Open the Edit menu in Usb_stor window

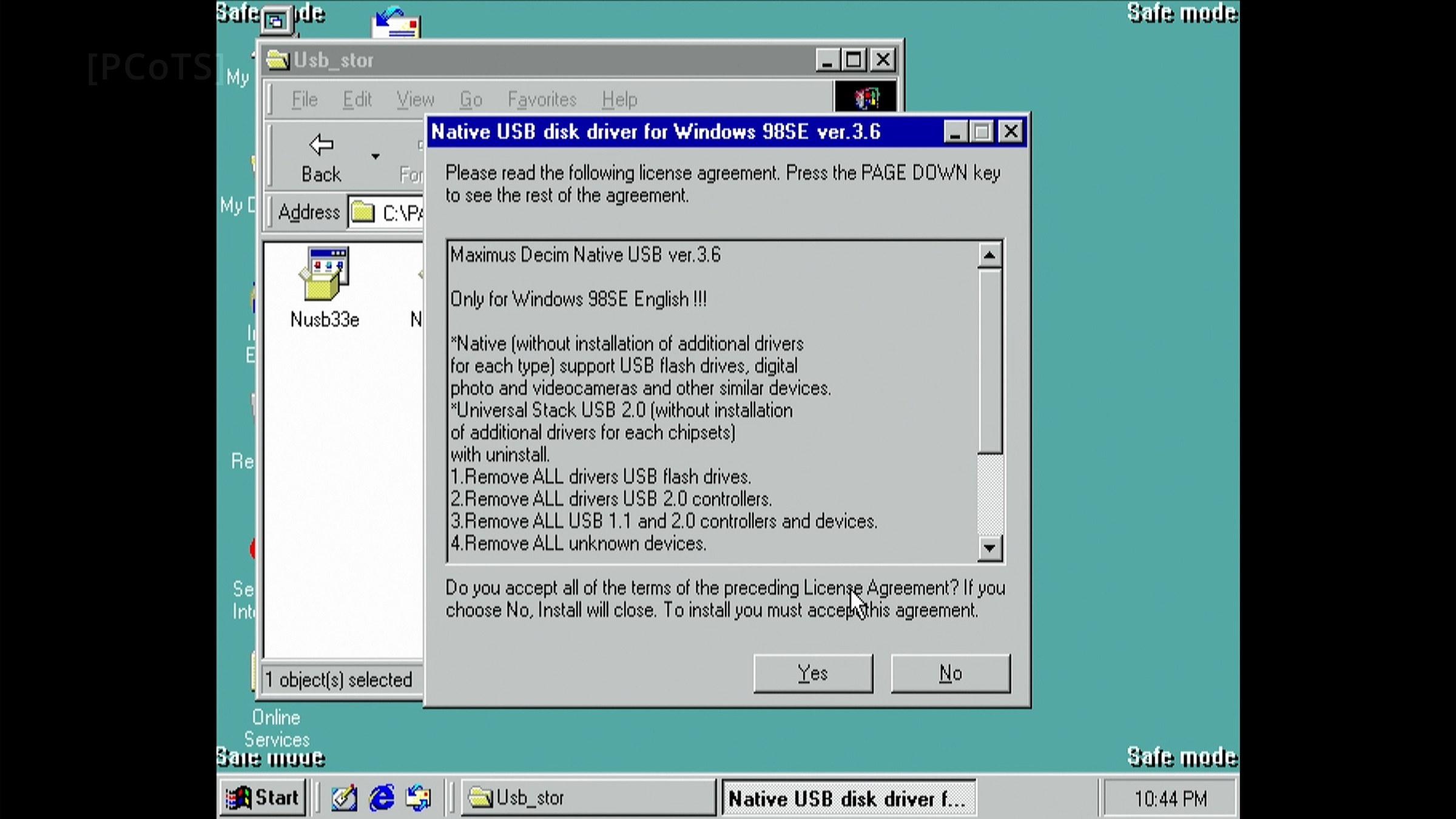coord(357,99)
